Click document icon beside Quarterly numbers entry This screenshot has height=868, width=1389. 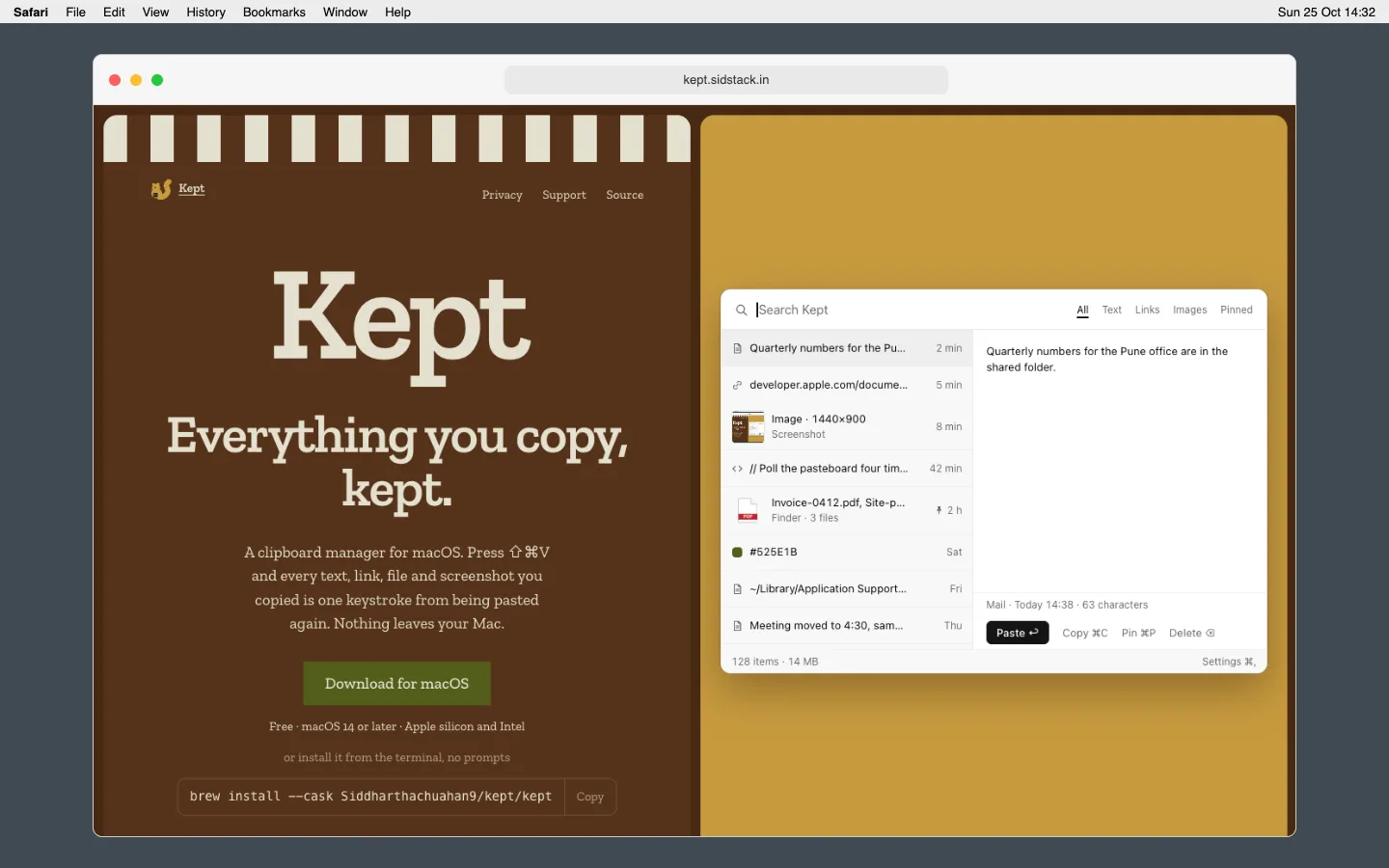[x=738, y=348]
